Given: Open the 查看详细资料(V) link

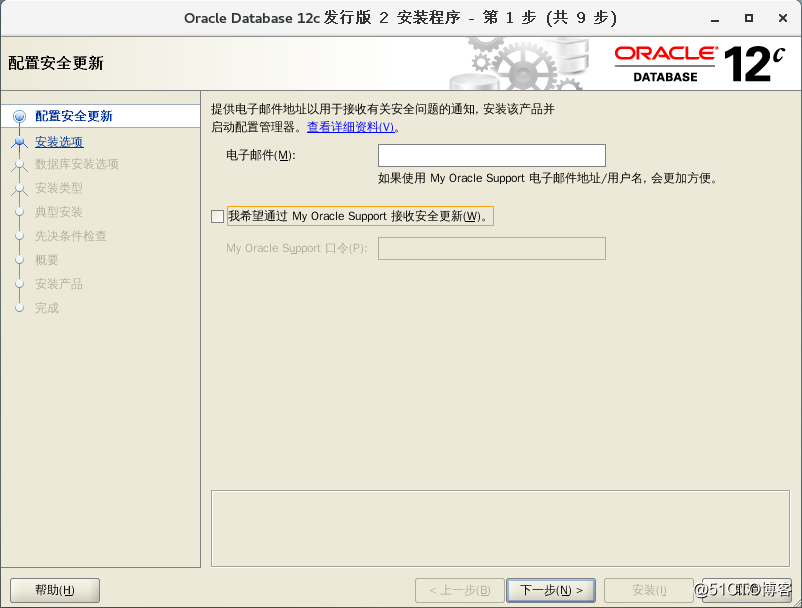Looking at the screenshot, I should point(351,127).
